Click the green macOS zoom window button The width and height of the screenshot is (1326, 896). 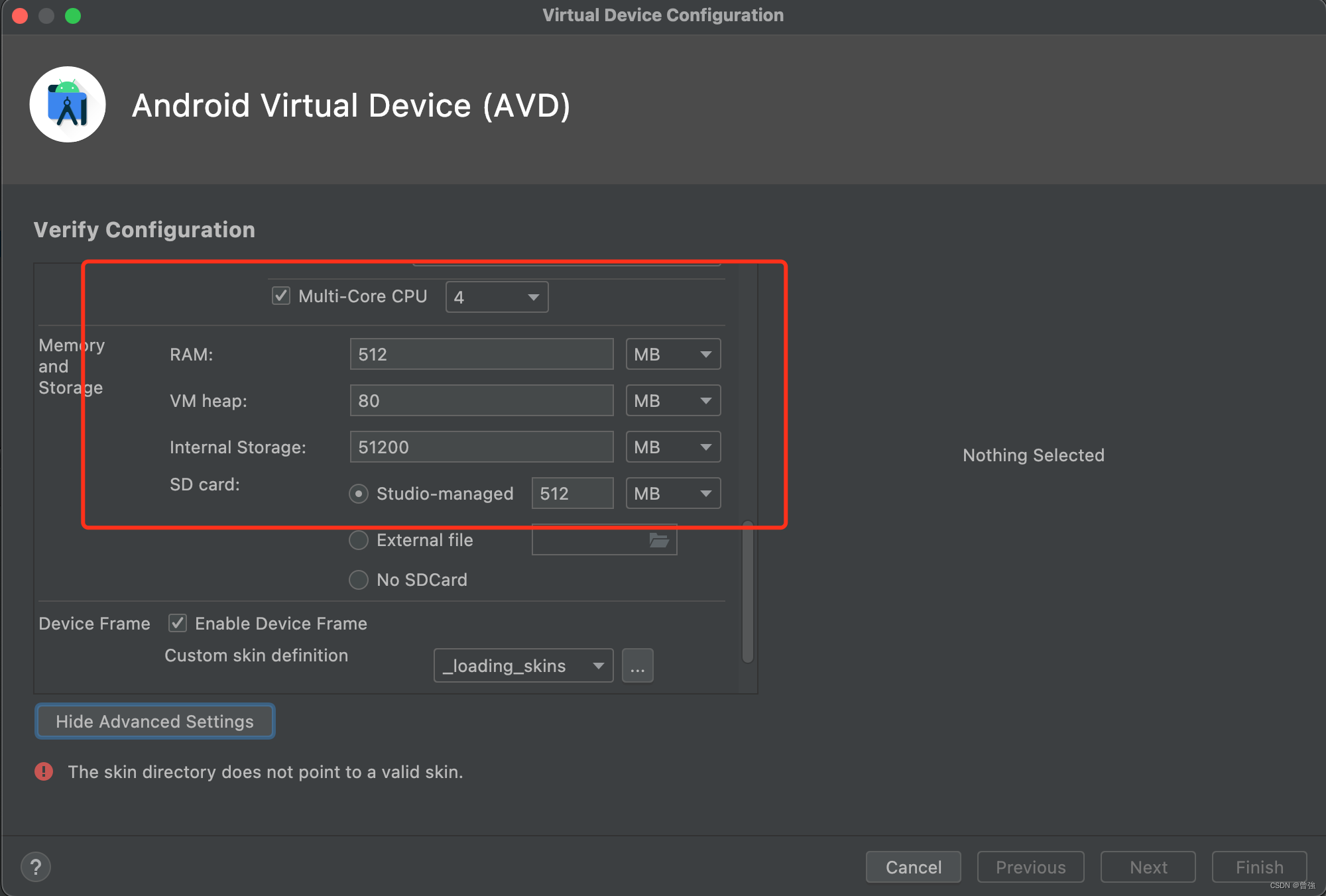pyautogui.click(x=73, y=15)
